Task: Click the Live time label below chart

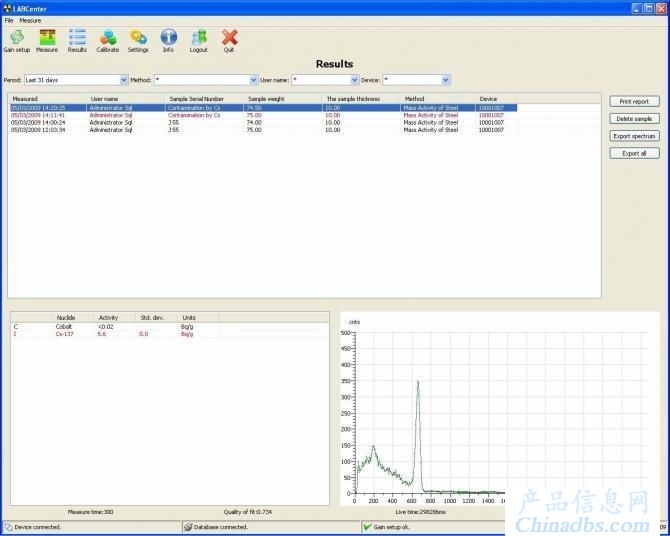Action: coord(420,512)
